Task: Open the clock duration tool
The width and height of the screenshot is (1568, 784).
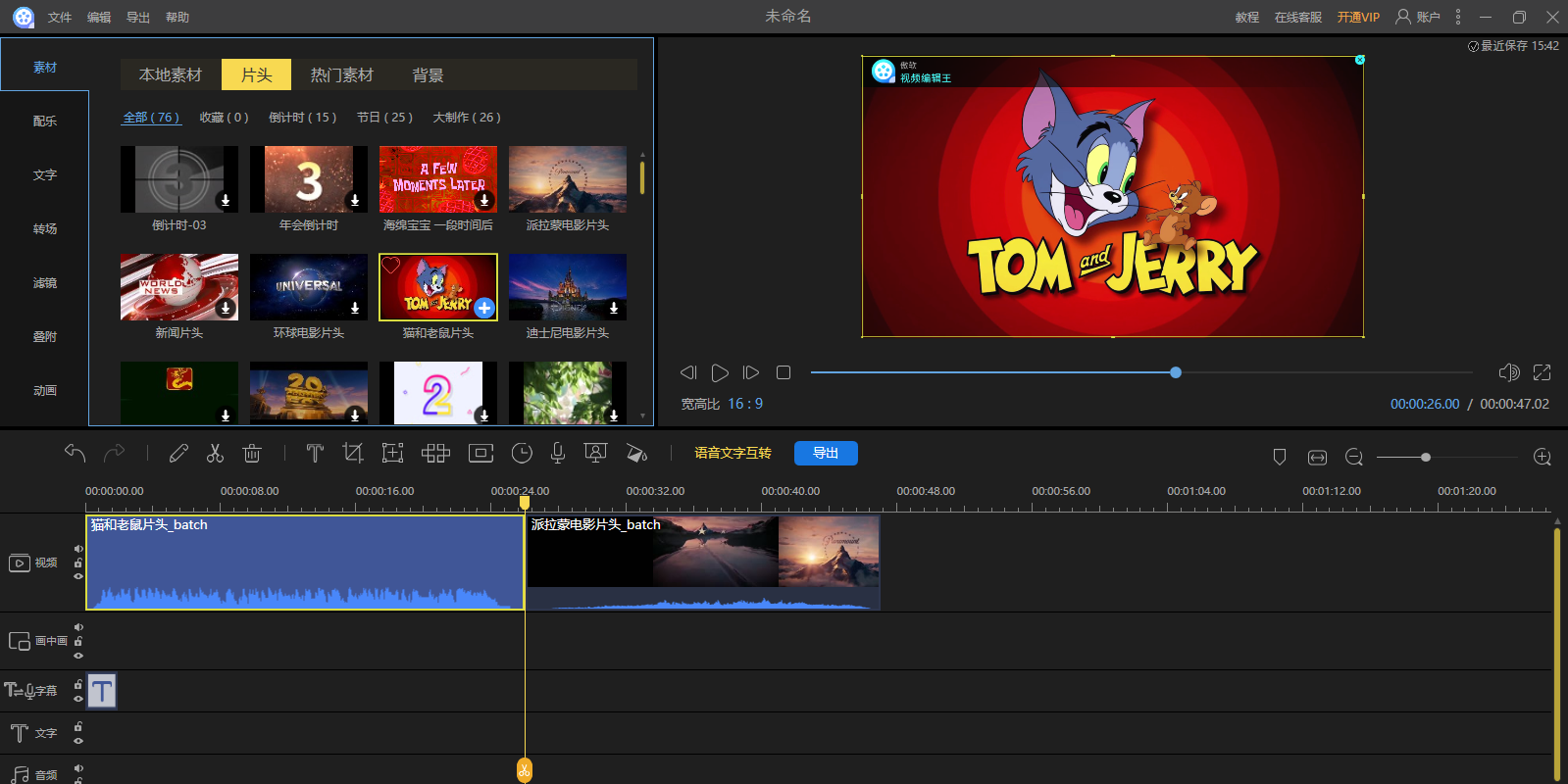Action: (x=522, y=453)
